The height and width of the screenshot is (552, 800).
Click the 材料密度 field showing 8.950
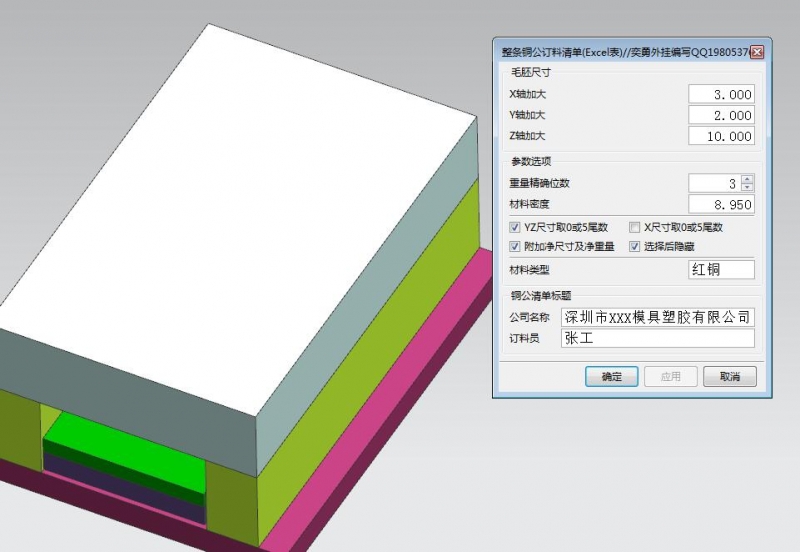pos(720,204)
